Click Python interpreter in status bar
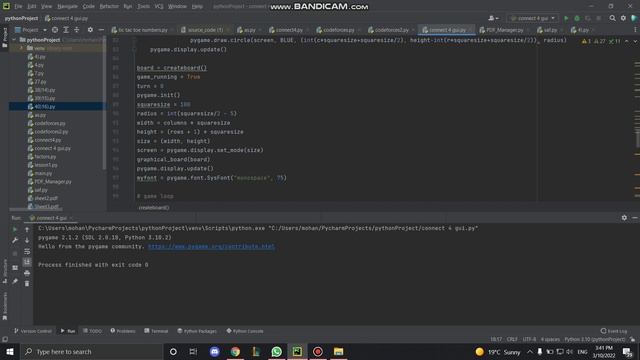This screenshot has height=360, width=640. pyautogui.click(x=594, y=340)
